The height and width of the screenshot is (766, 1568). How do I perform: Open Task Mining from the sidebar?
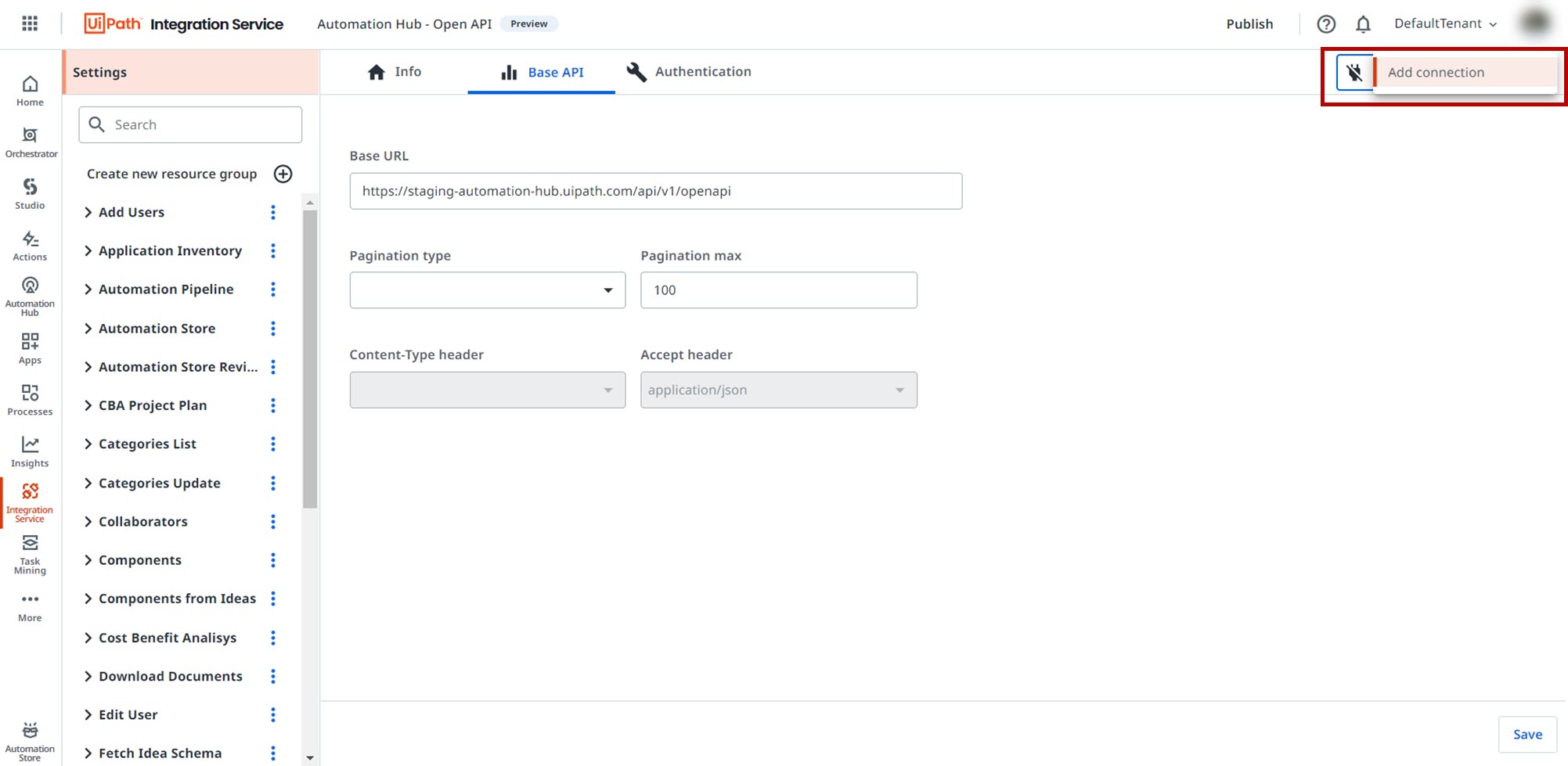pyautogui.click(x=30, y=555)
